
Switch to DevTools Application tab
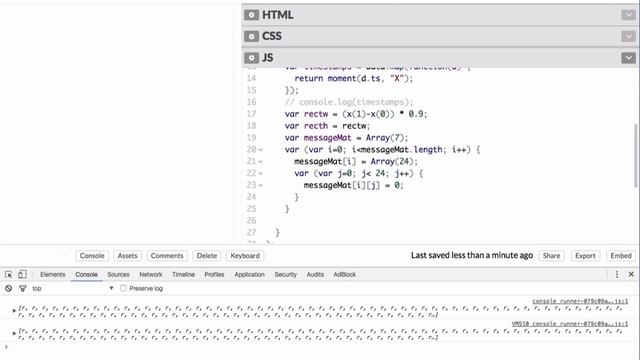[x=249, y=274]
